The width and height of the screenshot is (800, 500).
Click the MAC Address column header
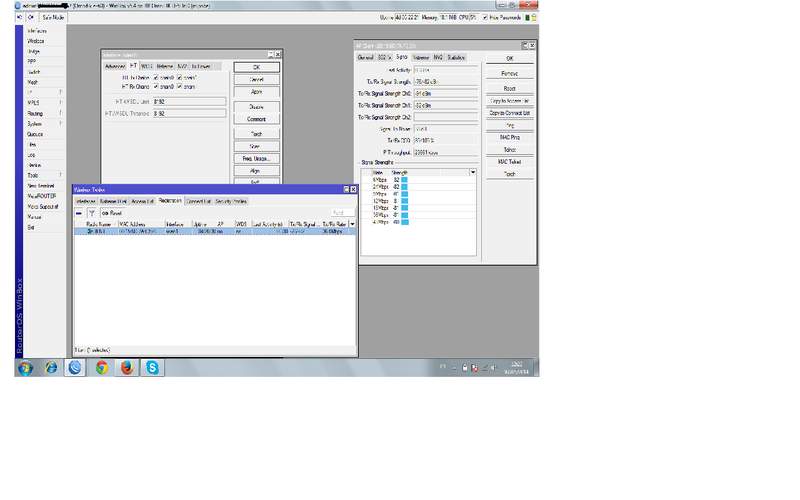tap(141, 224)
